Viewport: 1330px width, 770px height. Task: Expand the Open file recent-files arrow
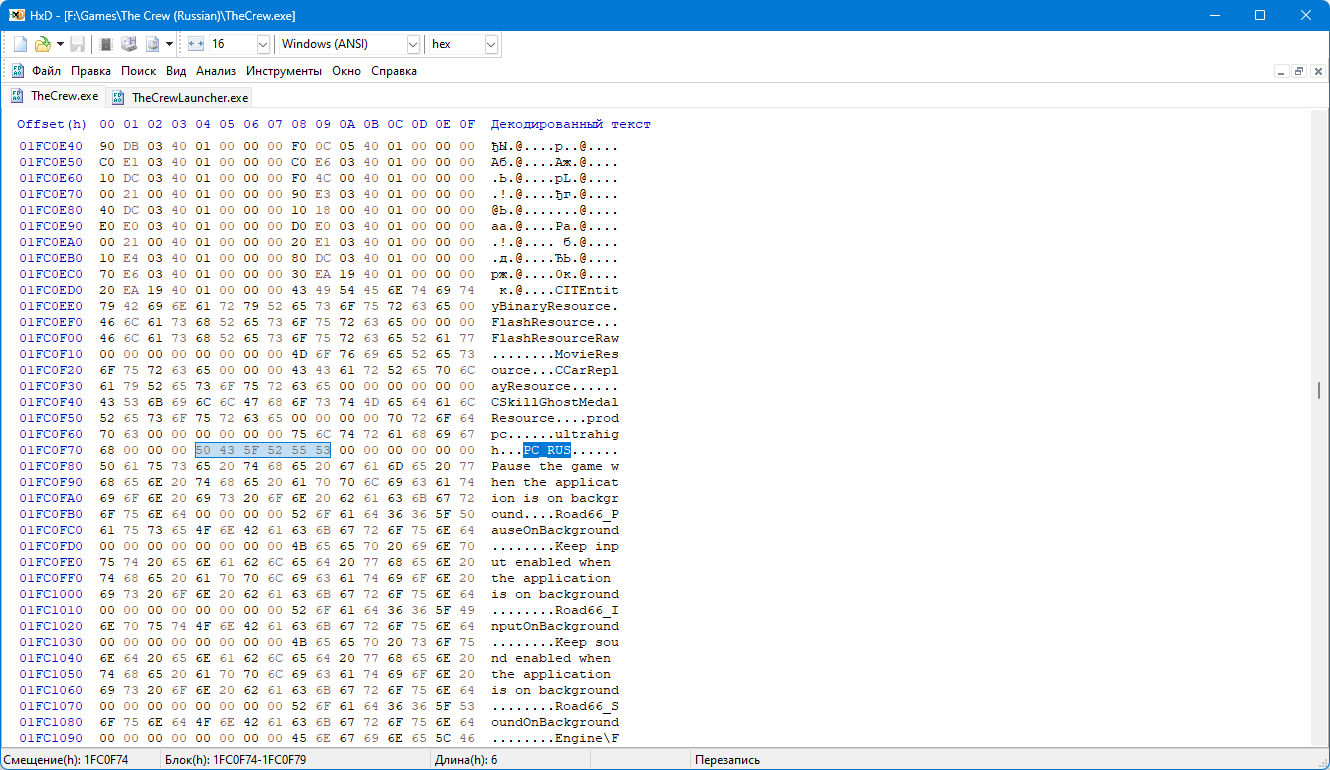[60, 44]
